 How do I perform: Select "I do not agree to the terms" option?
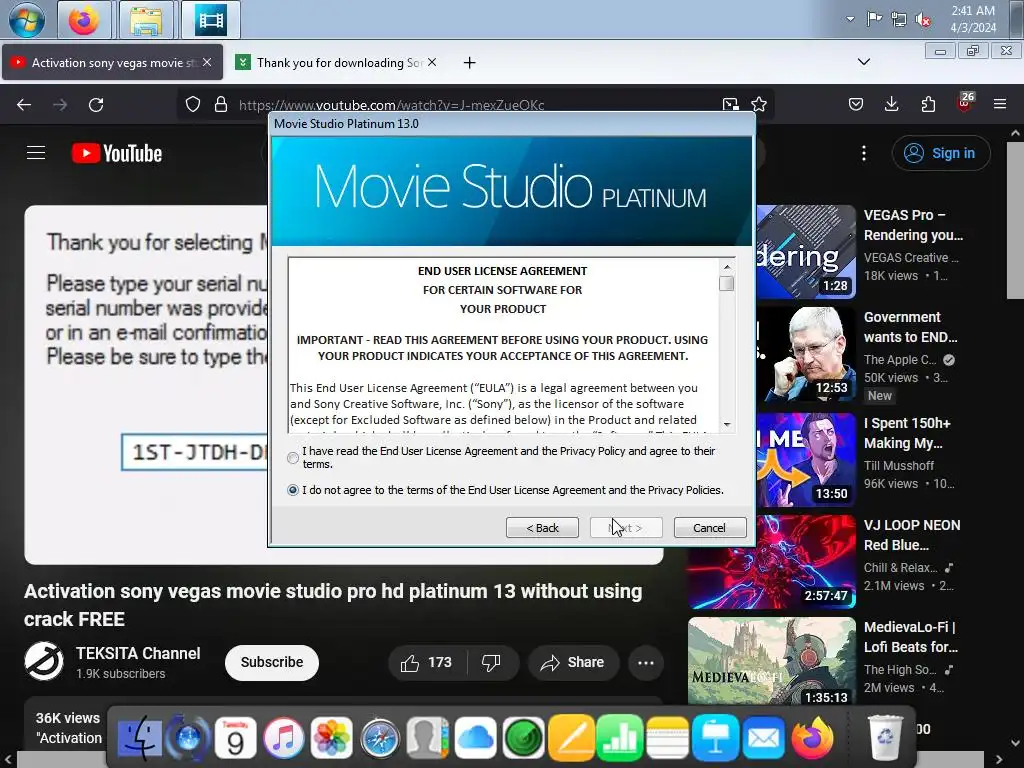(293, 490)
